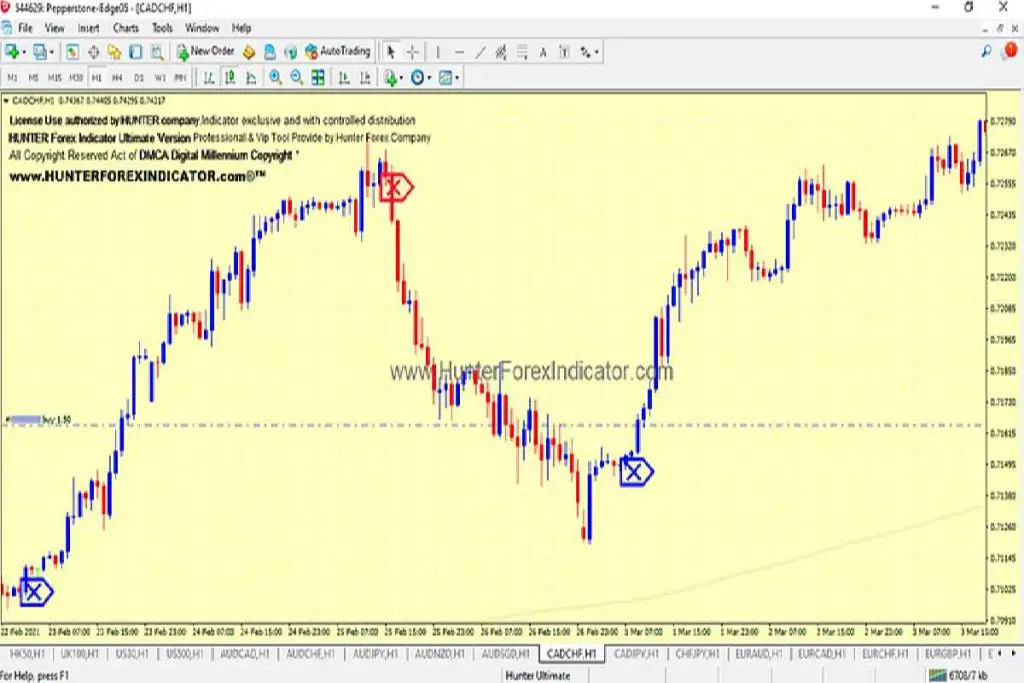Expand the Periods dropdown arrow

[429, 78]
